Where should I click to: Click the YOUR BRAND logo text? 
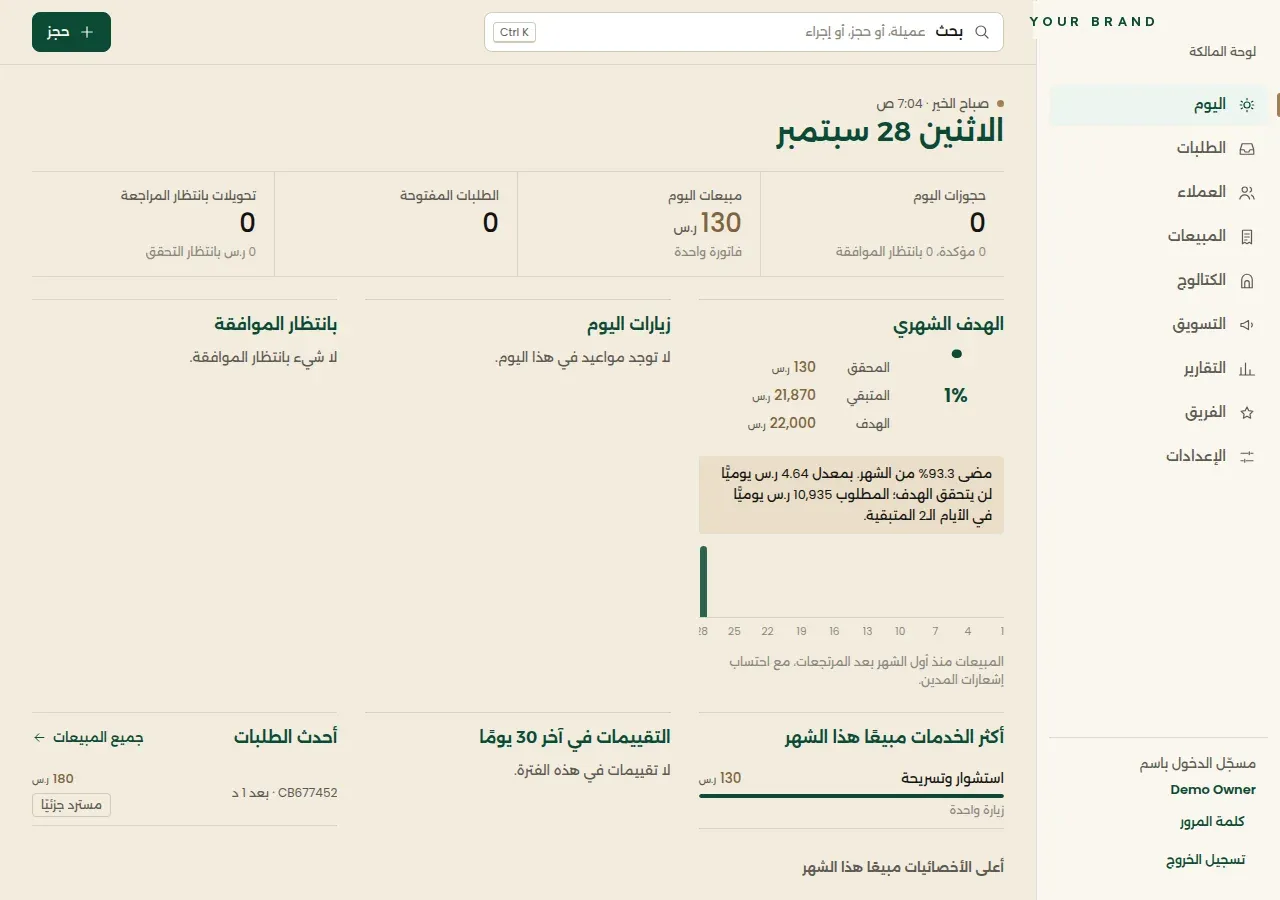pyautogui.click(x=1093, y=21)
